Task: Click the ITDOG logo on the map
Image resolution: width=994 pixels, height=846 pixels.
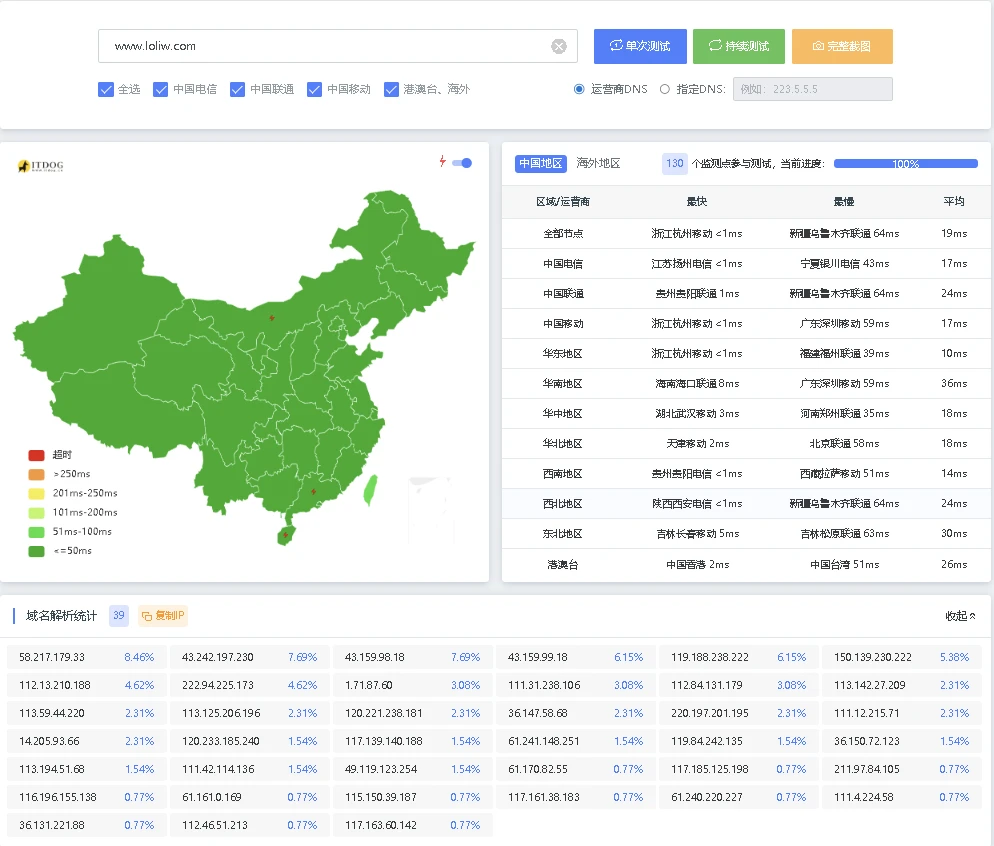Action: [x=41, y=166]
